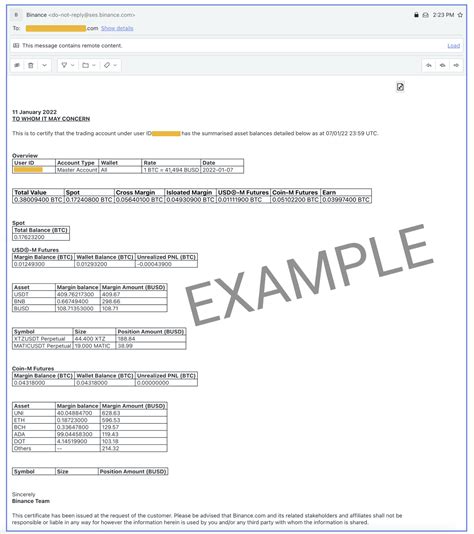
Task: Click the Cross Margin '0.05640100 BTC' cell
Action: (139, 200)
